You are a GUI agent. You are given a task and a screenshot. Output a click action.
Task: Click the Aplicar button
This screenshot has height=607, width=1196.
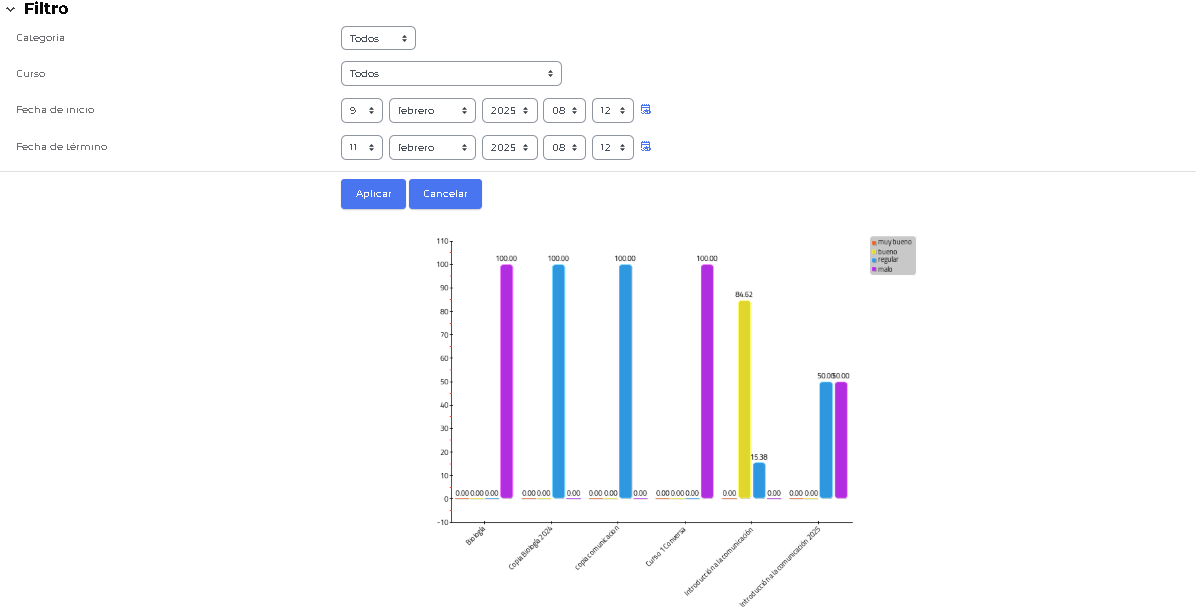[373, 194]
